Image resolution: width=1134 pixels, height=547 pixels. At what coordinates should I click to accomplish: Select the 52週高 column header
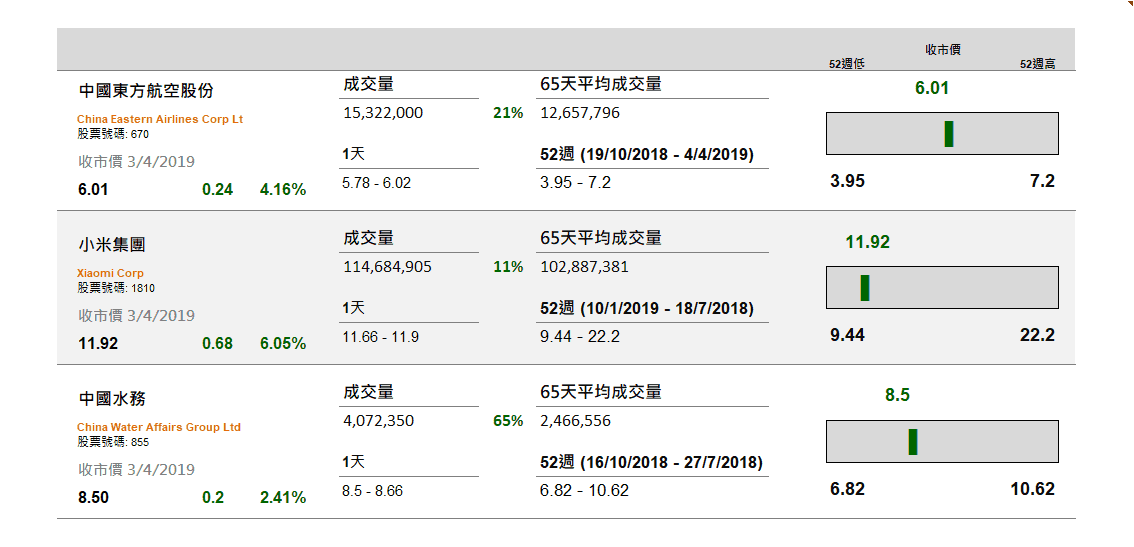(x=1037, y=64)
